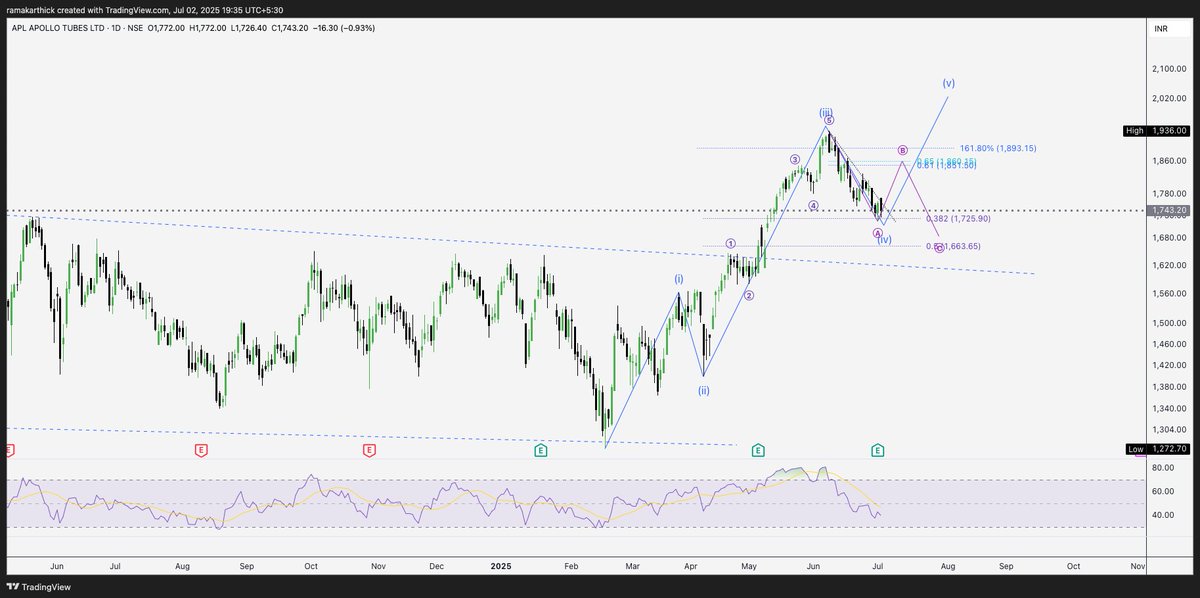This screenshot has height=598, width=1200.
Task: Click the 1,500.00 price axis value
Action: coord(1168,323)
